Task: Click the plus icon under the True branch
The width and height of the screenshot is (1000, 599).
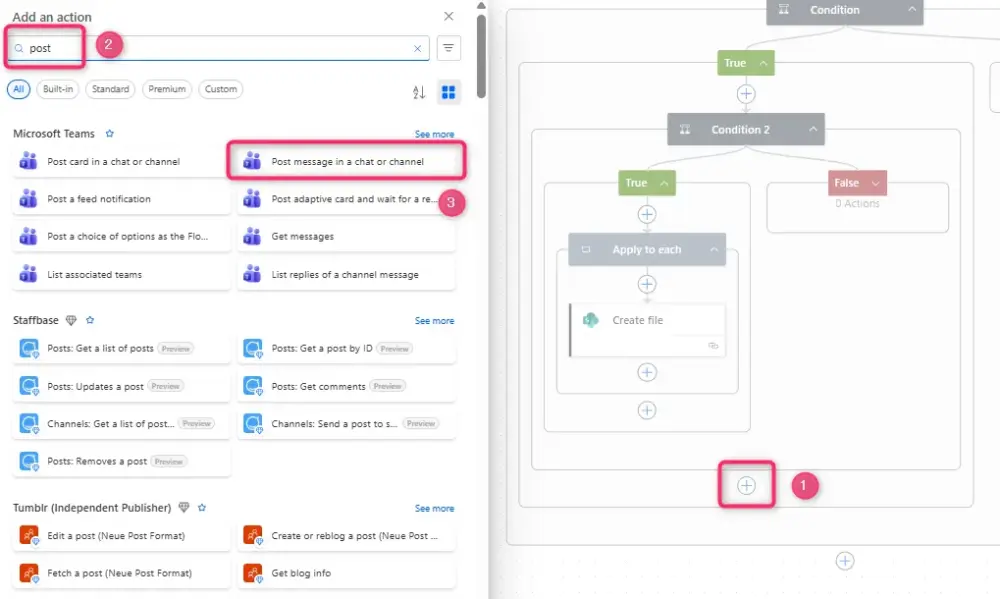Action: pos(746,94)
